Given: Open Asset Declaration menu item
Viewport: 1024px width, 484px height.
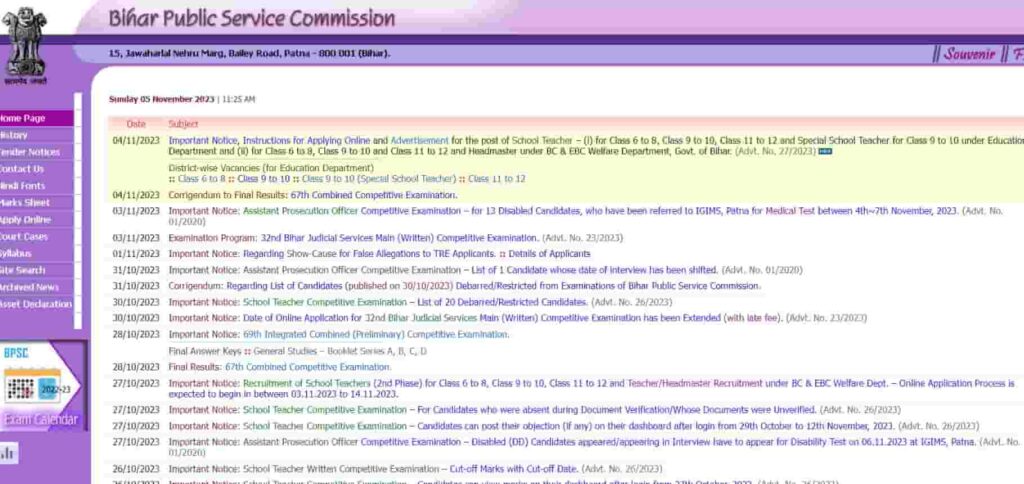Looking at the screenshot, I should pyautogui.click(x=37, y=304).
